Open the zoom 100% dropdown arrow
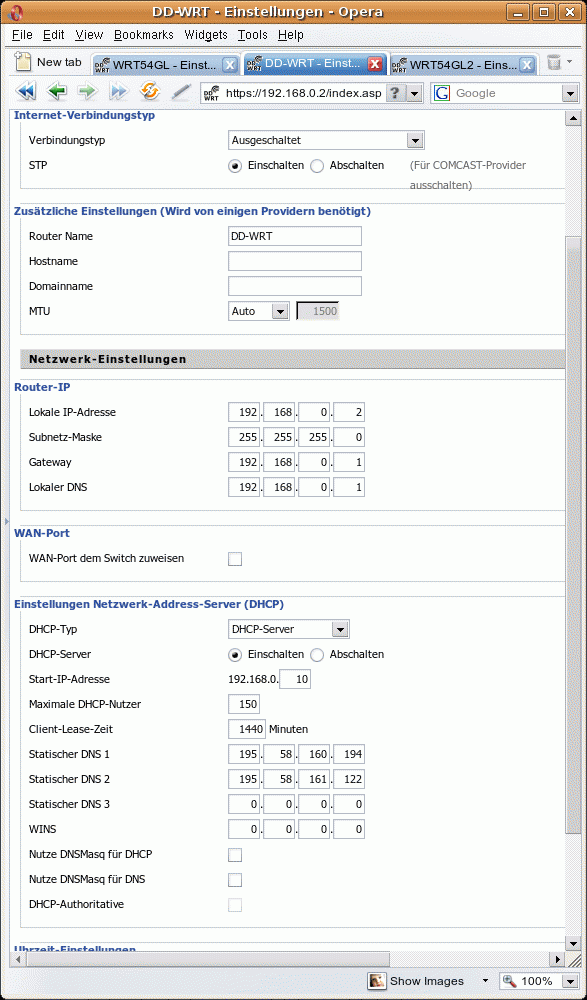 click(569, 982)
